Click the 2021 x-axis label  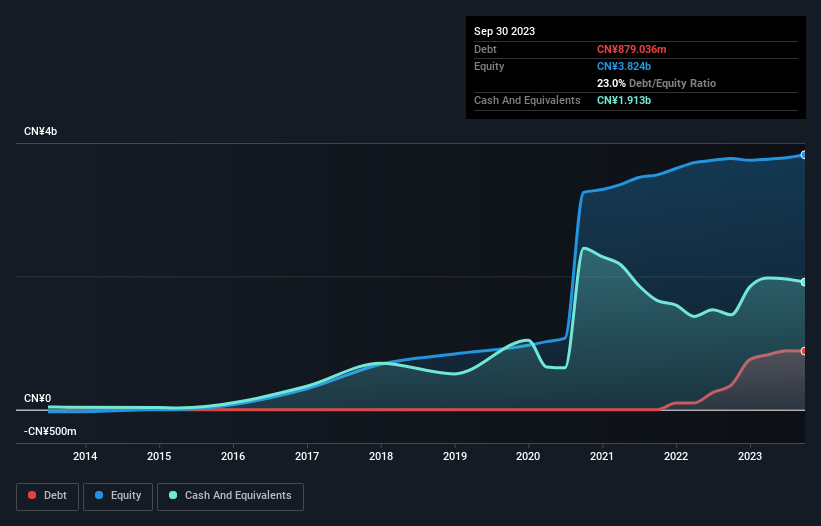point(602,456)
